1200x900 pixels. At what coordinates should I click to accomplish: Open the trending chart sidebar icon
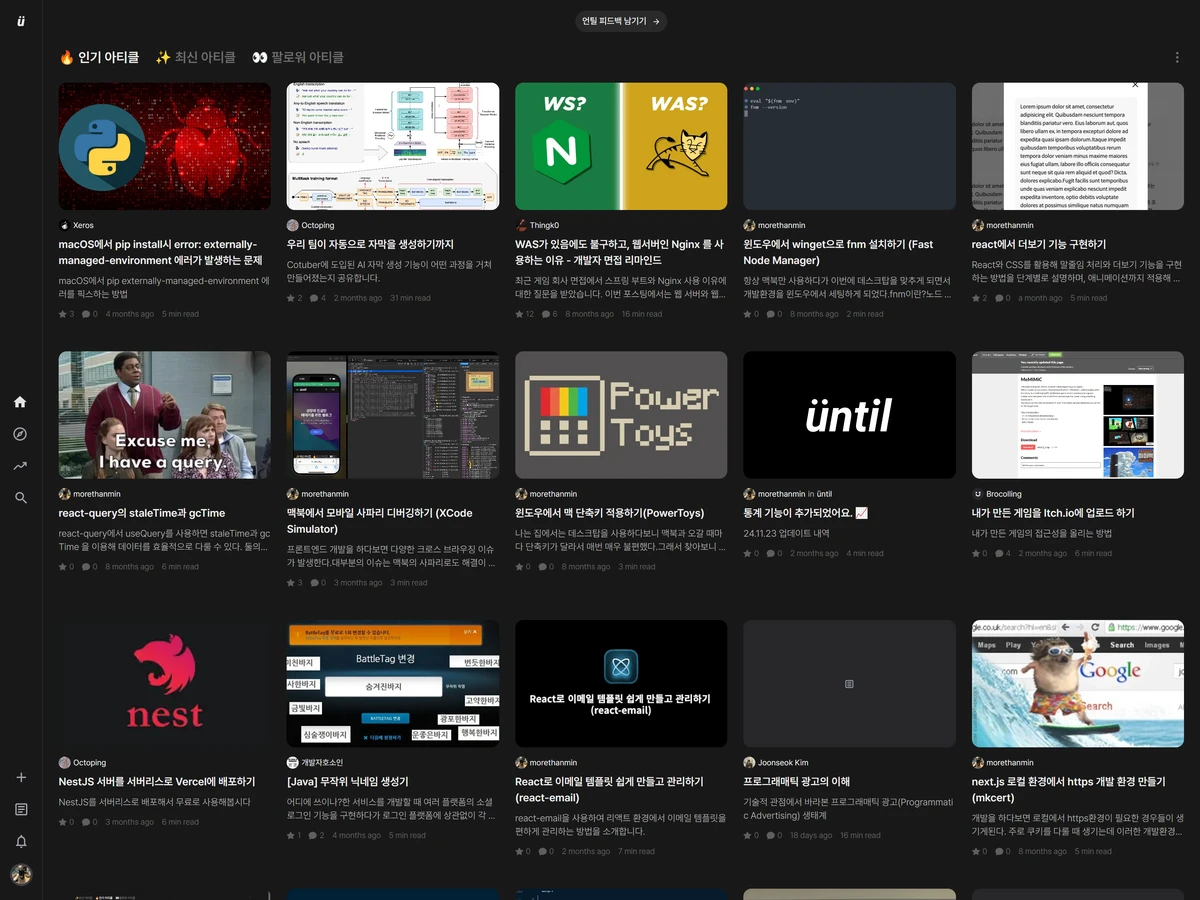tap(20, 466)
